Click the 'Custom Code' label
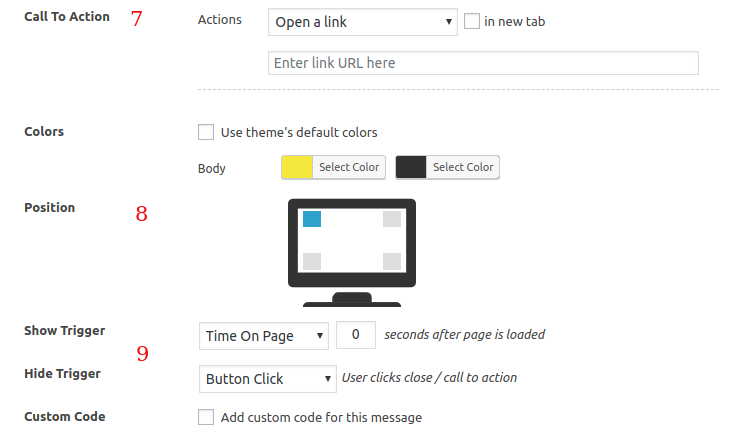Viewport: 739px width, 444px height. [x=65, y=416]
